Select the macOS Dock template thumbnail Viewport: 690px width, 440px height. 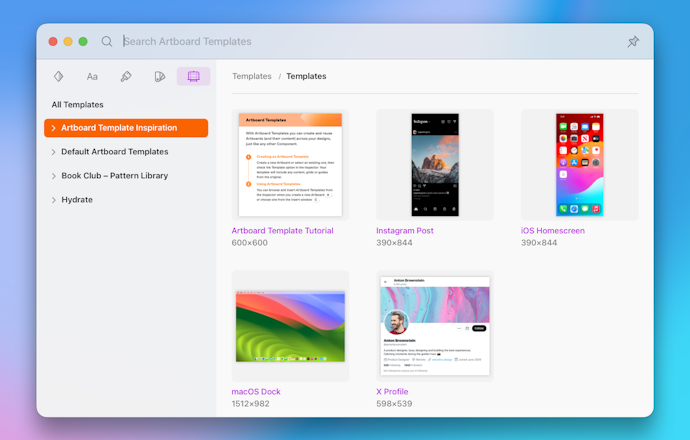[x=290, y=325]
